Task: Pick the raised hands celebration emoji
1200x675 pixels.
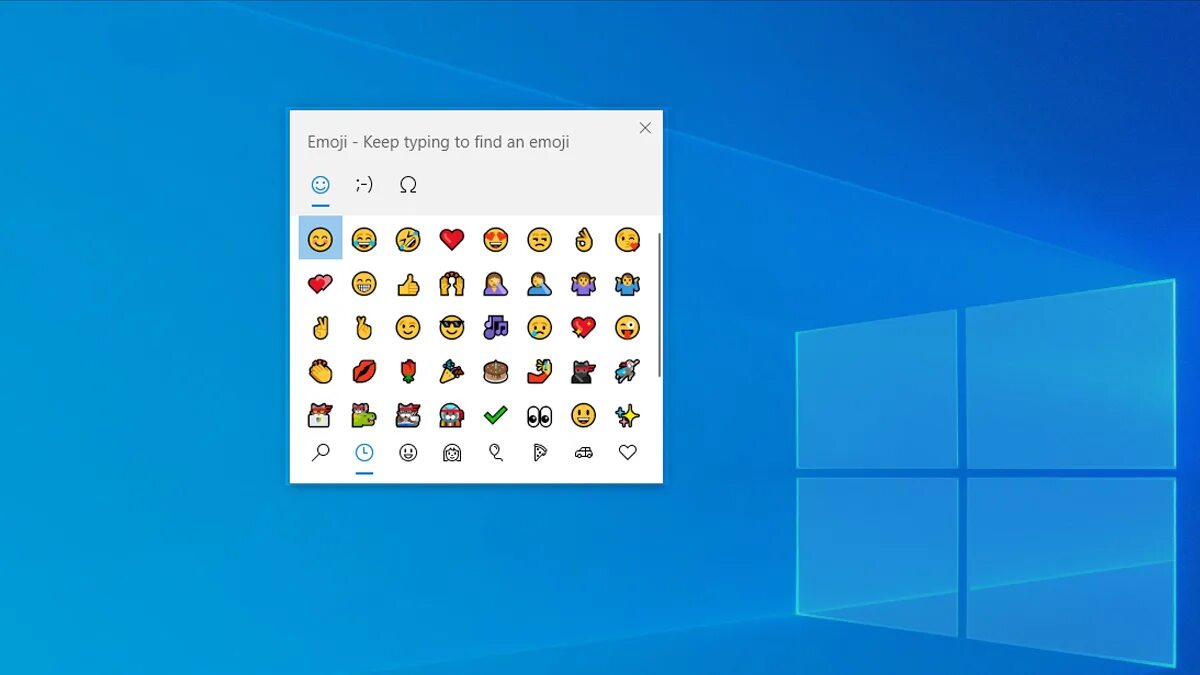Action: point(452,284)
